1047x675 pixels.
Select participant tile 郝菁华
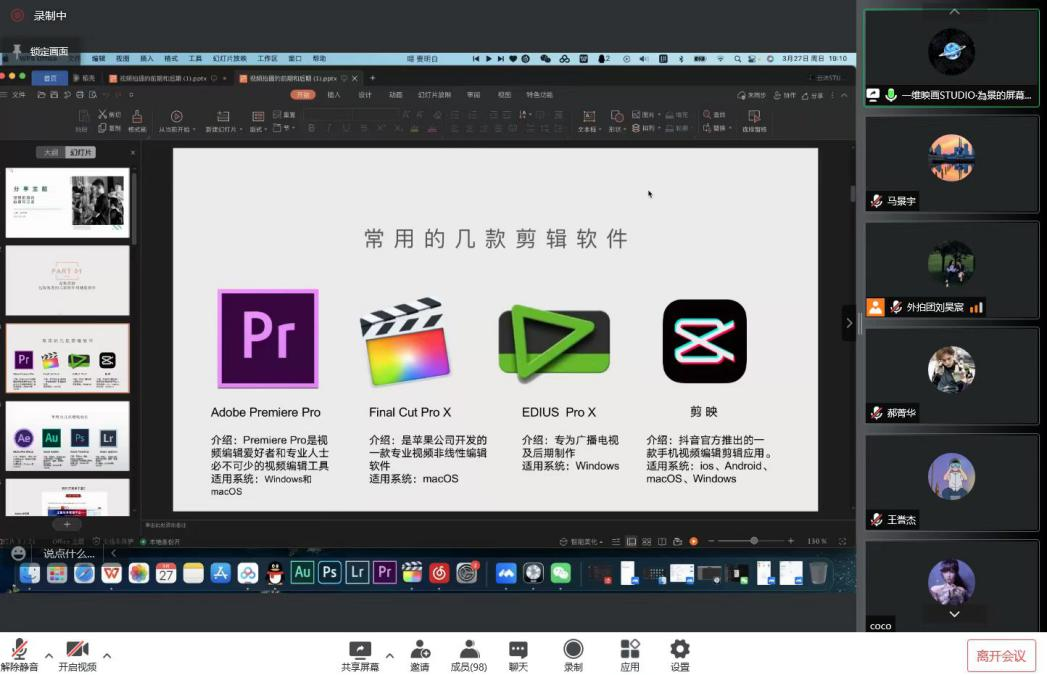[x=951, y=375]
